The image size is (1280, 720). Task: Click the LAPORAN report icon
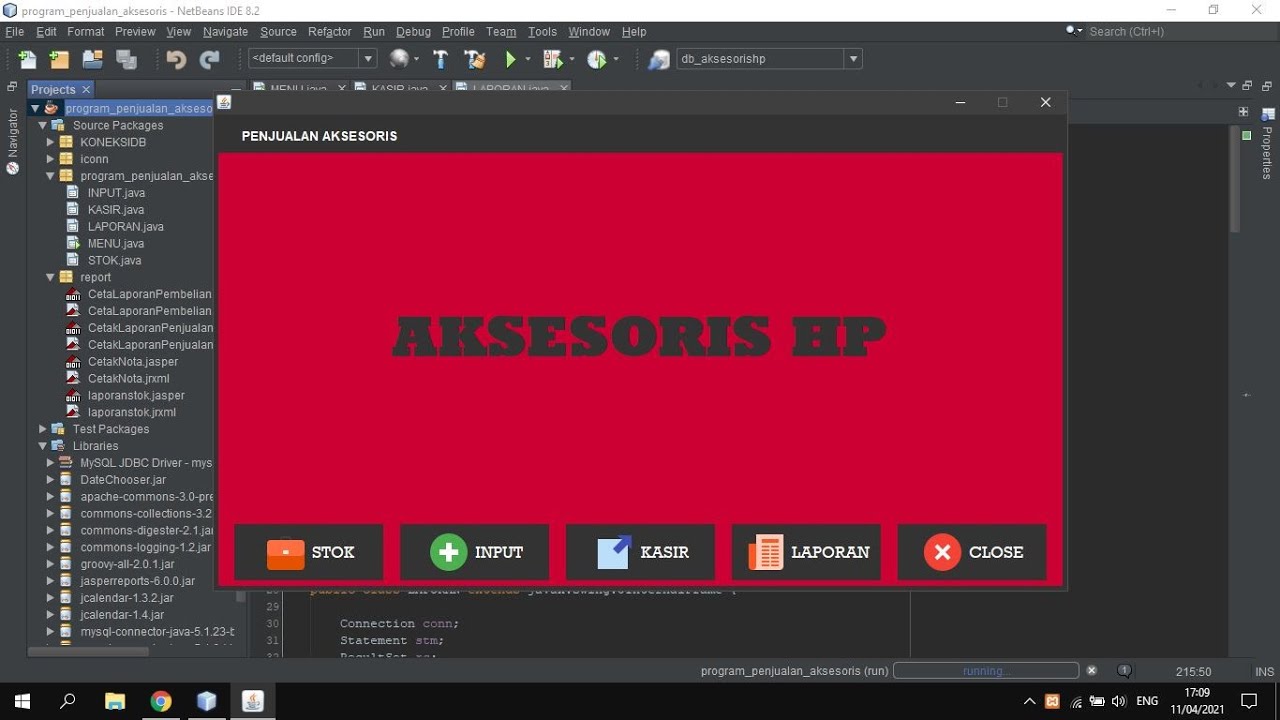(765, 552)
